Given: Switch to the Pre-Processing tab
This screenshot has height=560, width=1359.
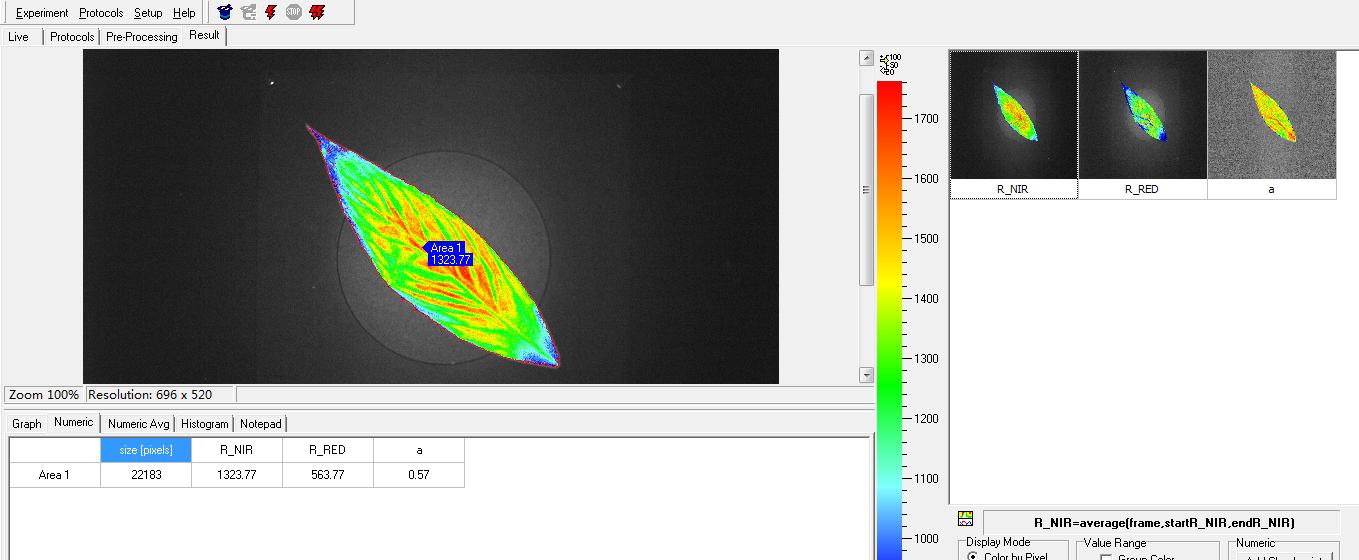Looking at the screenshot, I should tap(141, 37).
